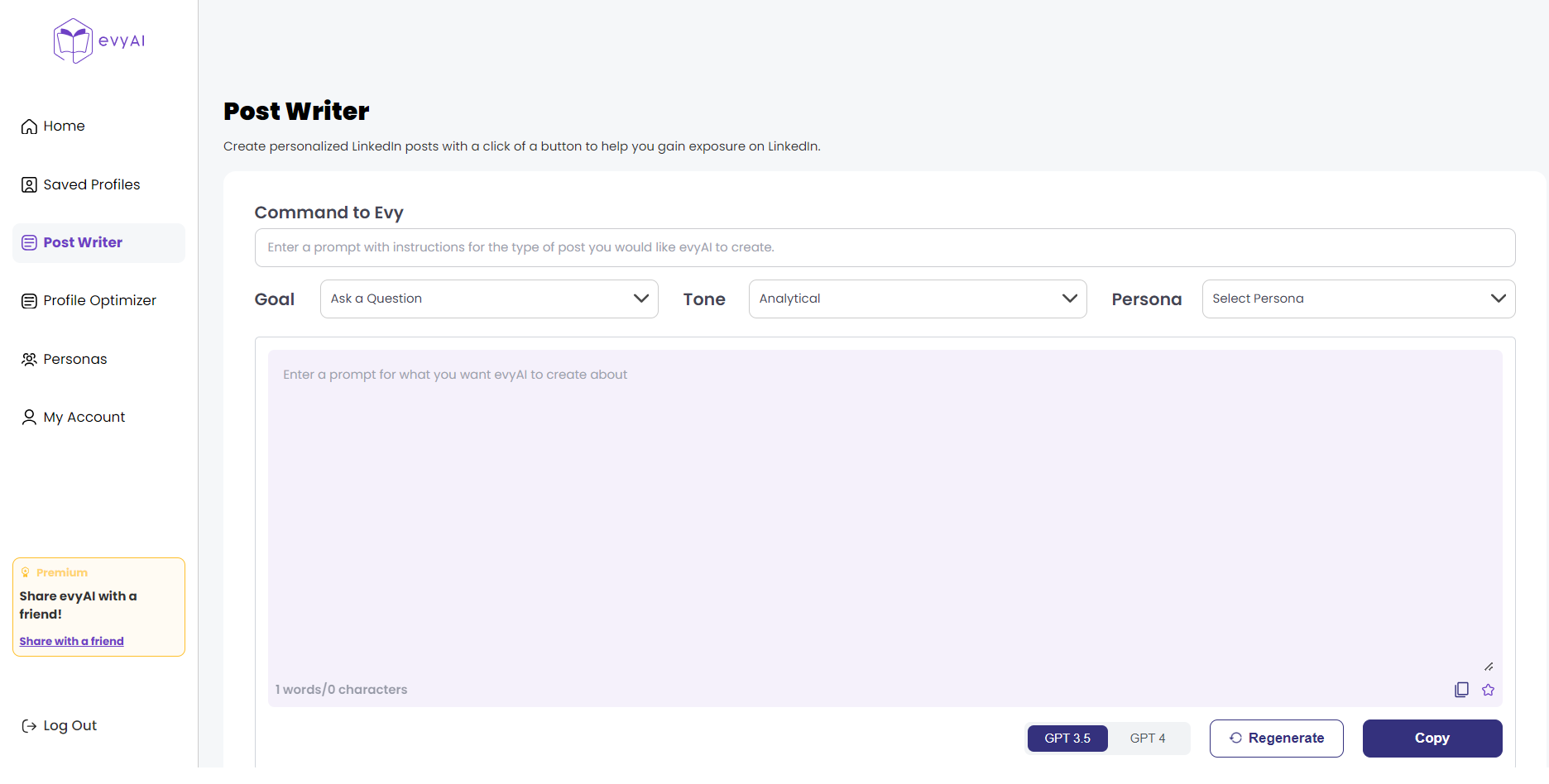Favorite the generated post via star icon
The height and width of the screenshot is (784, 1549).
[x=1489, y=689]
